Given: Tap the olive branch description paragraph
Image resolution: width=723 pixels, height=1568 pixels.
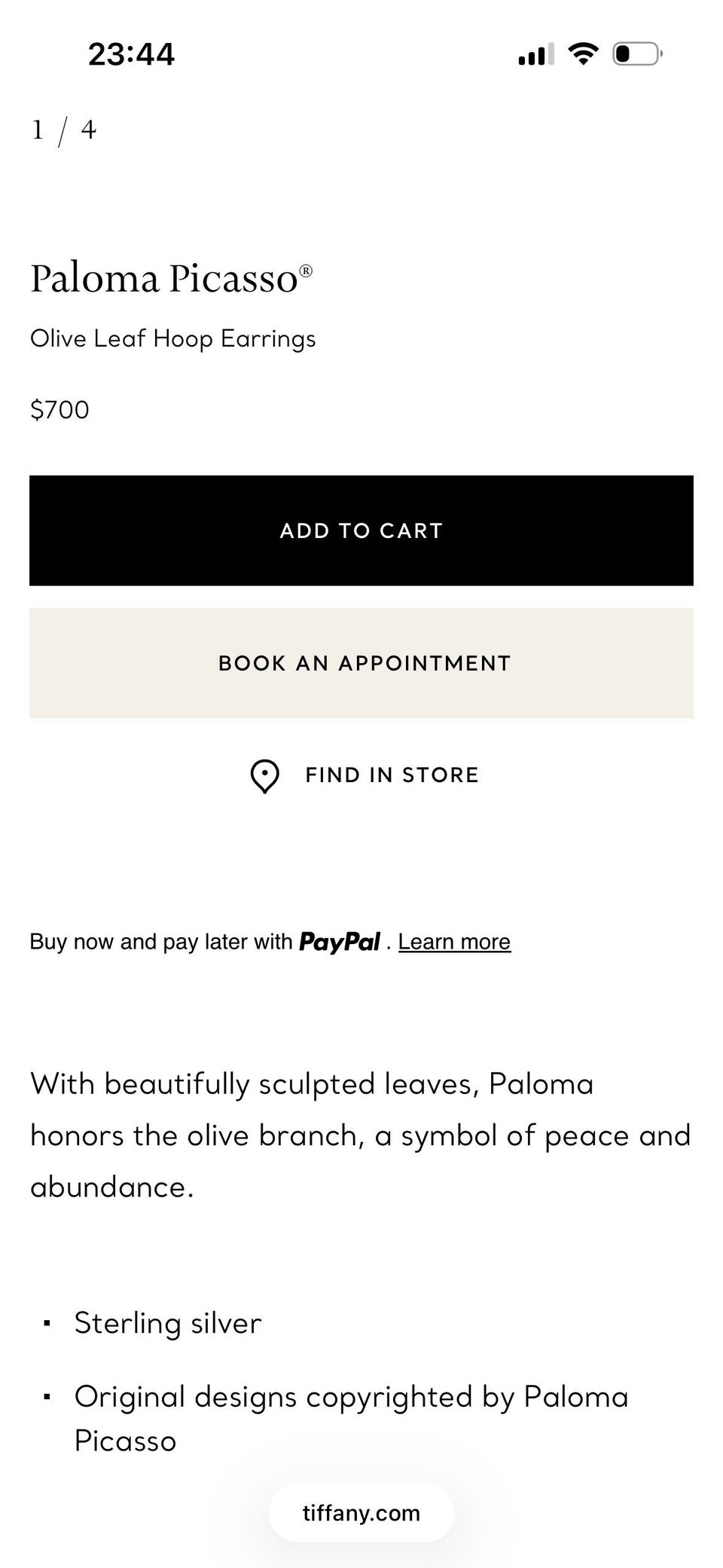Looking at the screenshot, I should (361, 1136).
